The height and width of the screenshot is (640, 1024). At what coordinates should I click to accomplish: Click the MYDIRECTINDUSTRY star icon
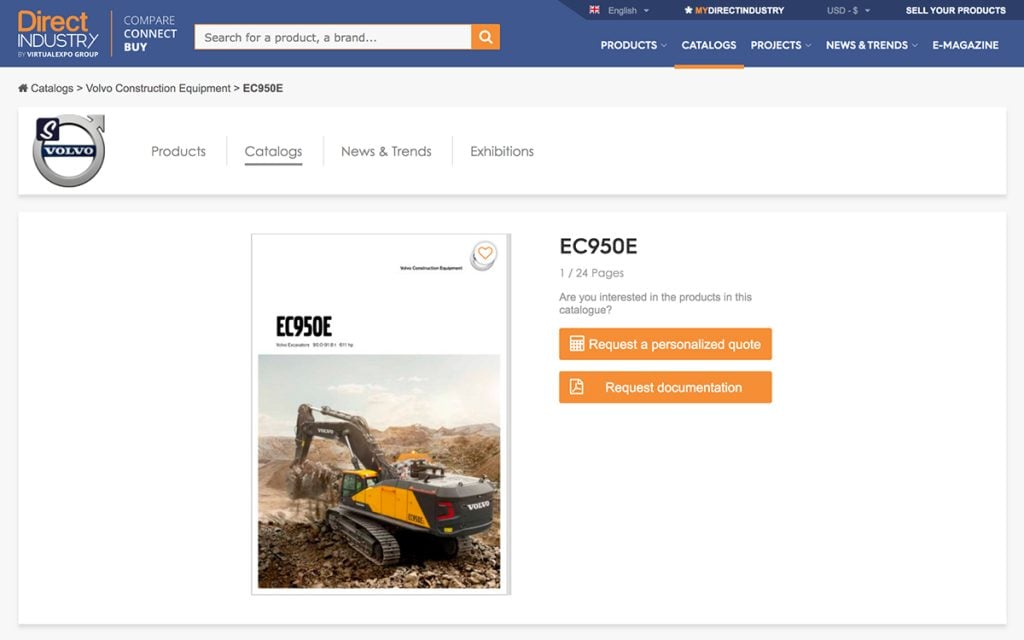689,10
